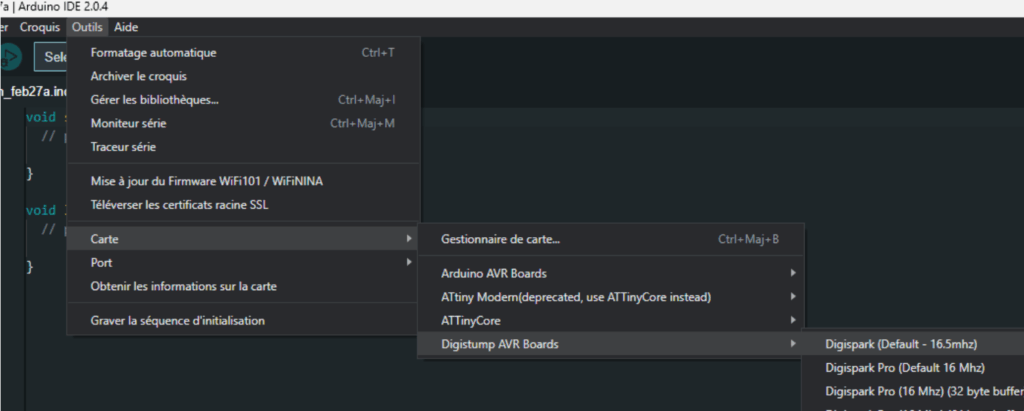This screenshot has height=411, width=1024.
Task: Open the Aide menu
Action: 126,27
